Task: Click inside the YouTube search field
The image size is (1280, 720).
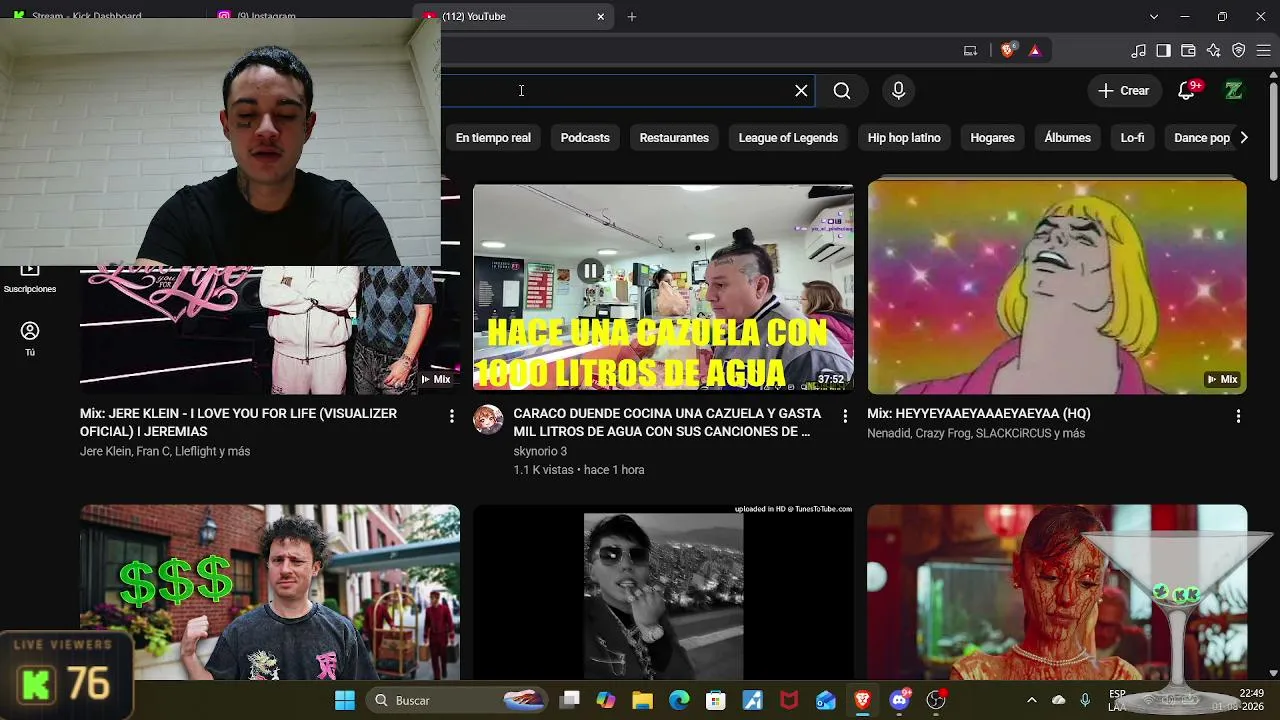Action: click(x=628, y=91)
